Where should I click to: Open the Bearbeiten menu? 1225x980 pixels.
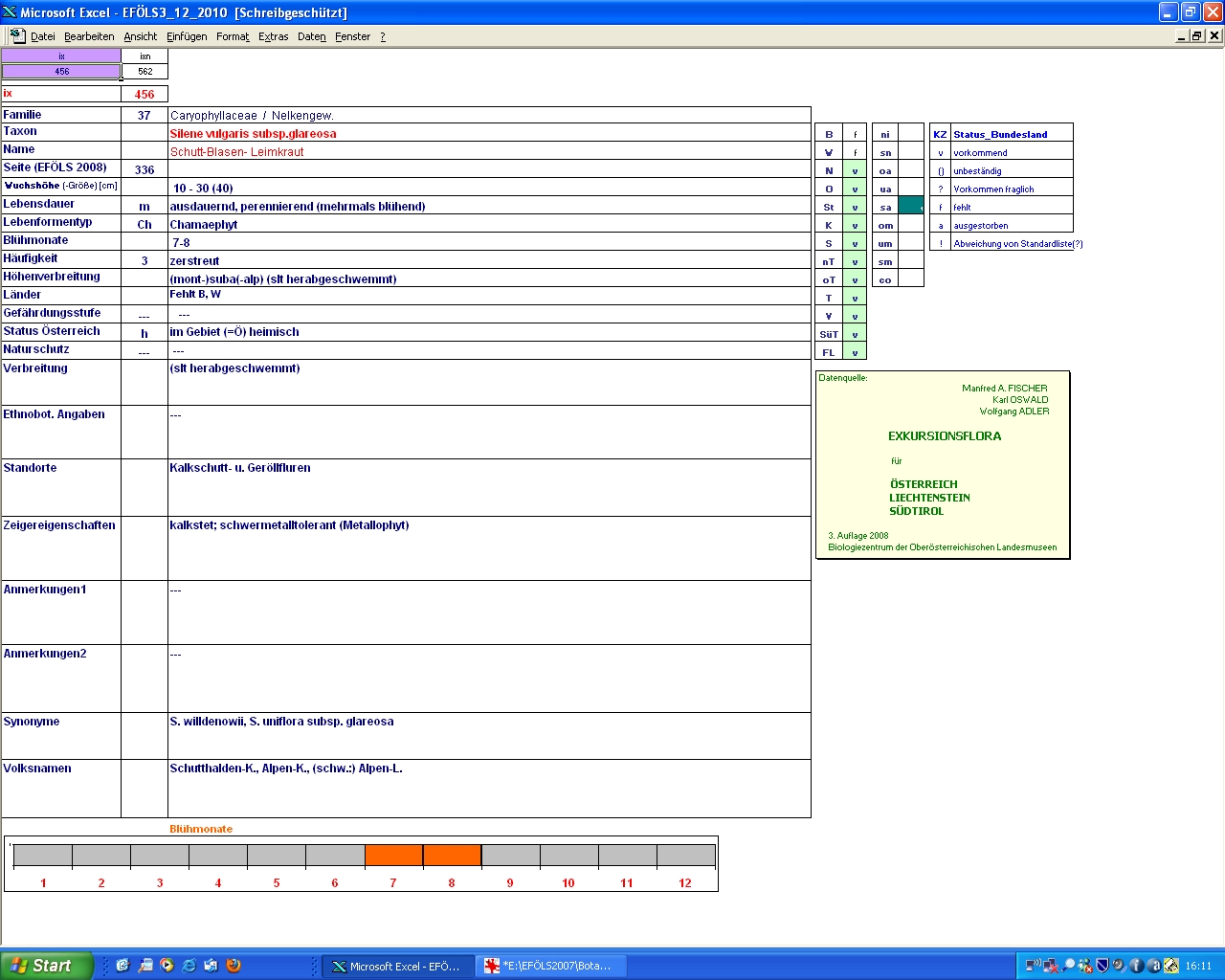[89, 36]
